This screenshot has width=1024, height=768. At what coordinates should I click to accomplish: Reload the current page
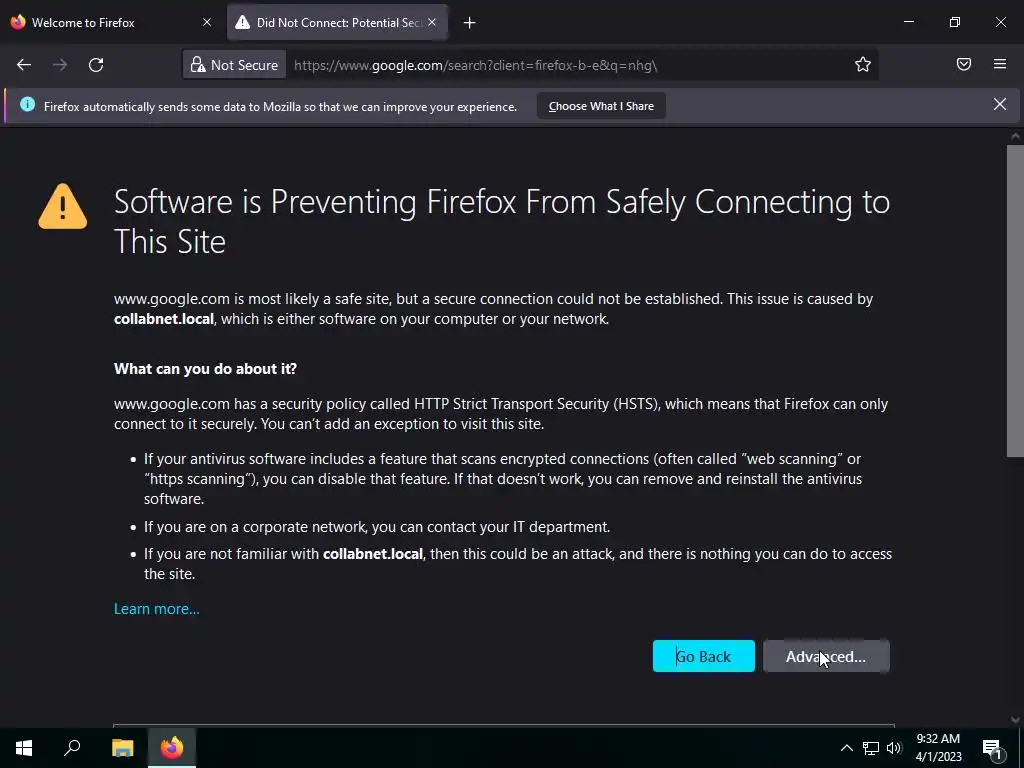coord(96,65)
